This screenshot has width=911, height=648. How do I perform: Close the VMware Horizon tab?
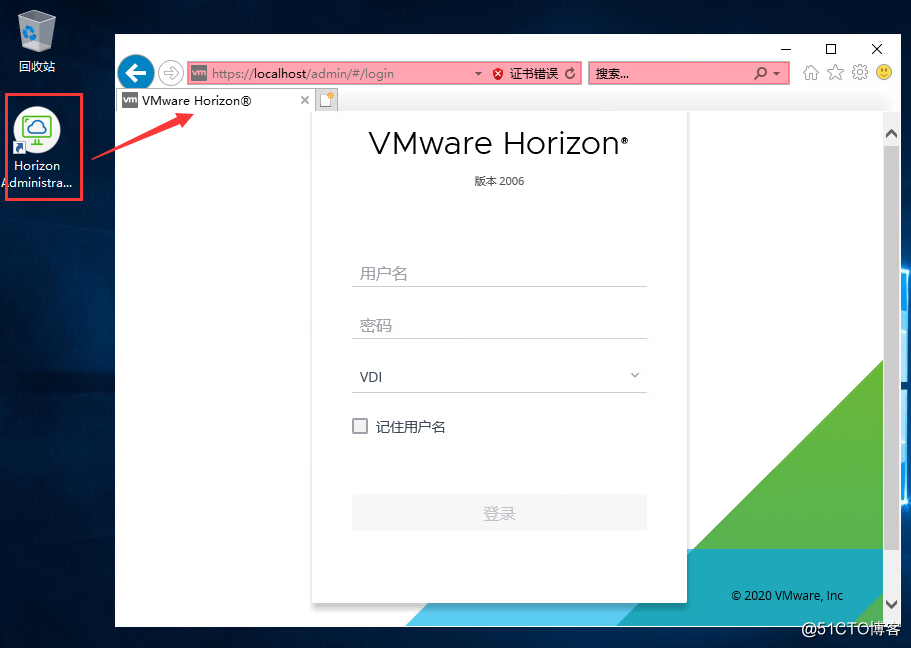(304, 100)
